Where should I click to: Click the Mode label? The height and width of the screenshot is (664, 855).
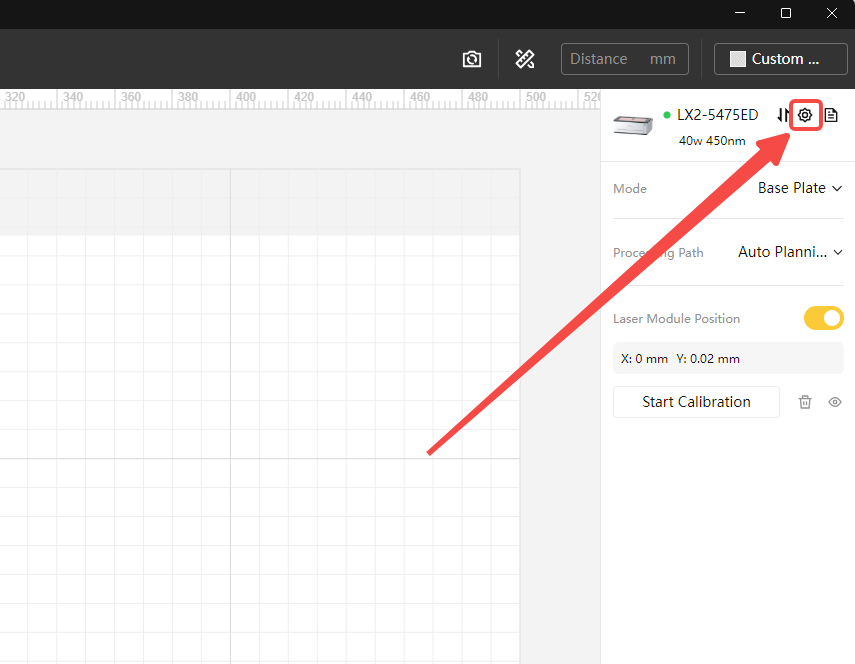point(630,189)
